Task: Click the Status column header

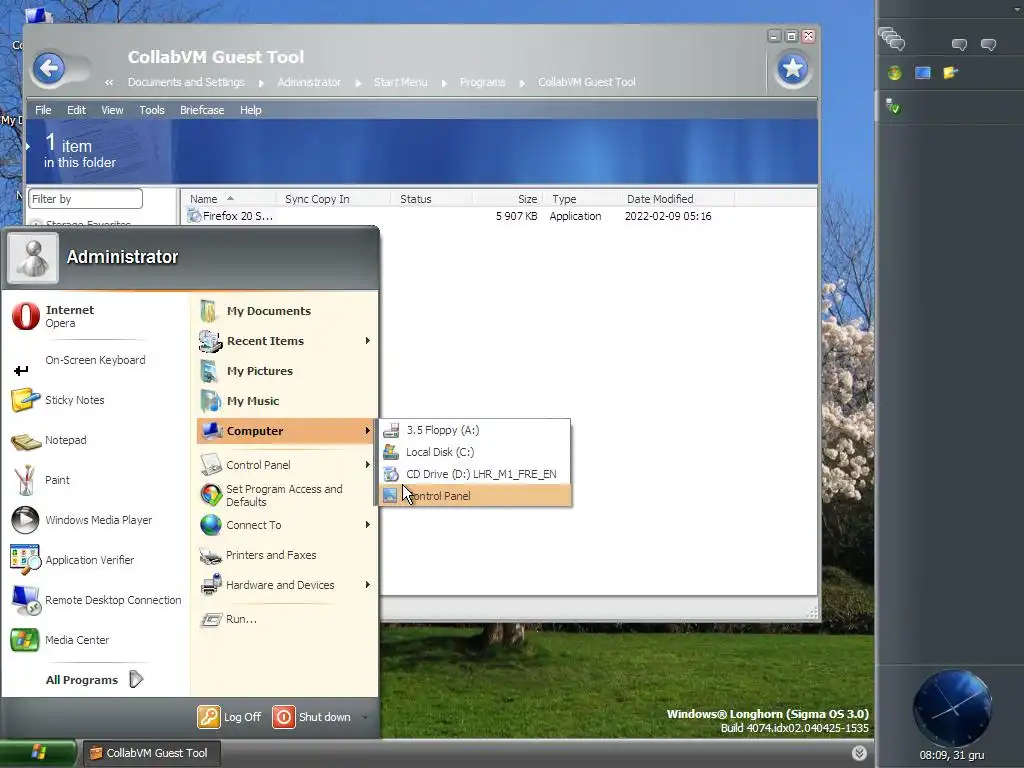Action: coord(431,199)
